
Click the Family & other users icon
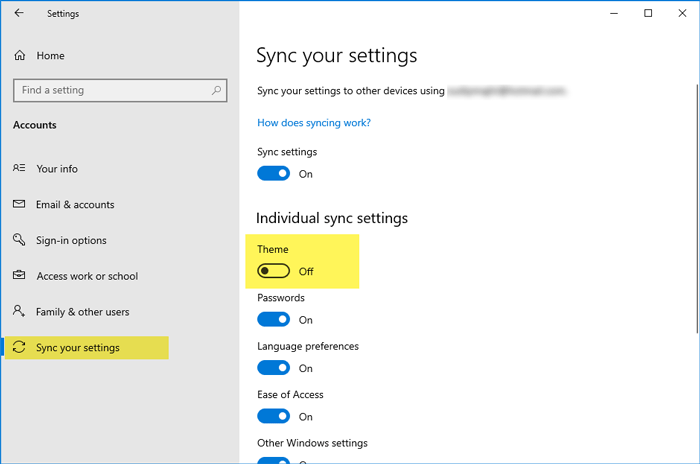coord(20,312)
